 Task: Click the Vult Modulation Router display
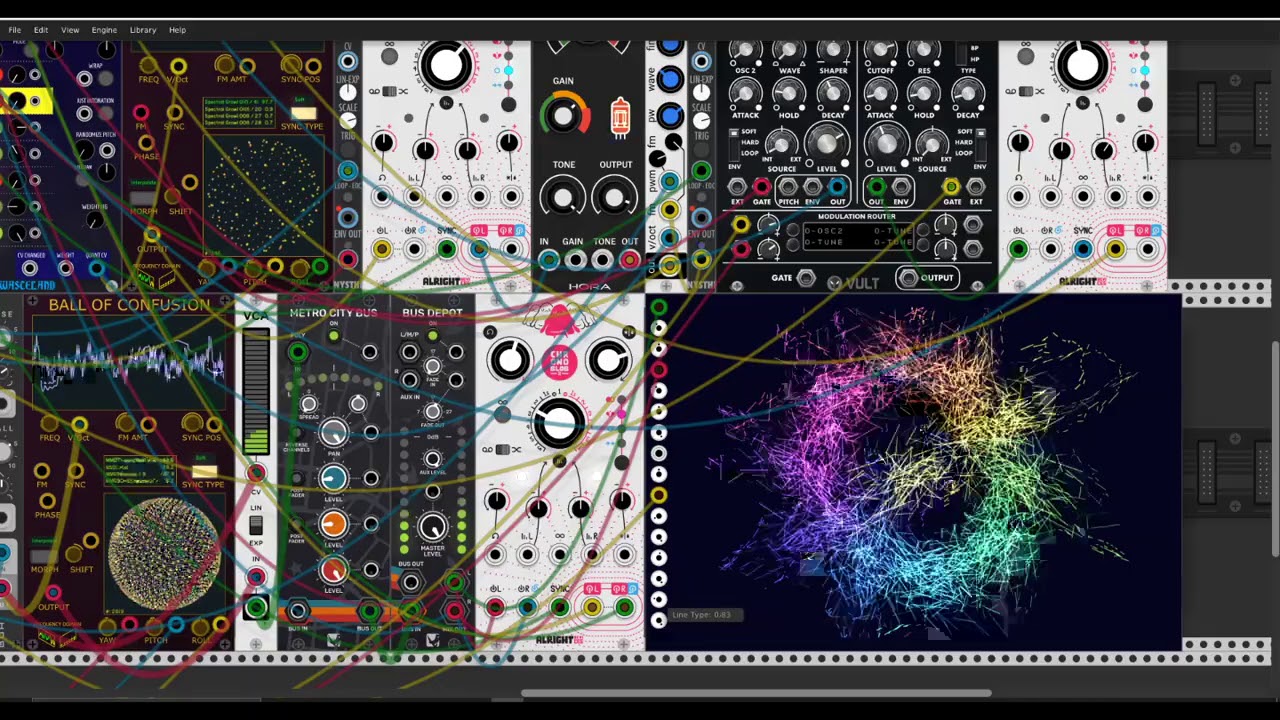[858, 237]
